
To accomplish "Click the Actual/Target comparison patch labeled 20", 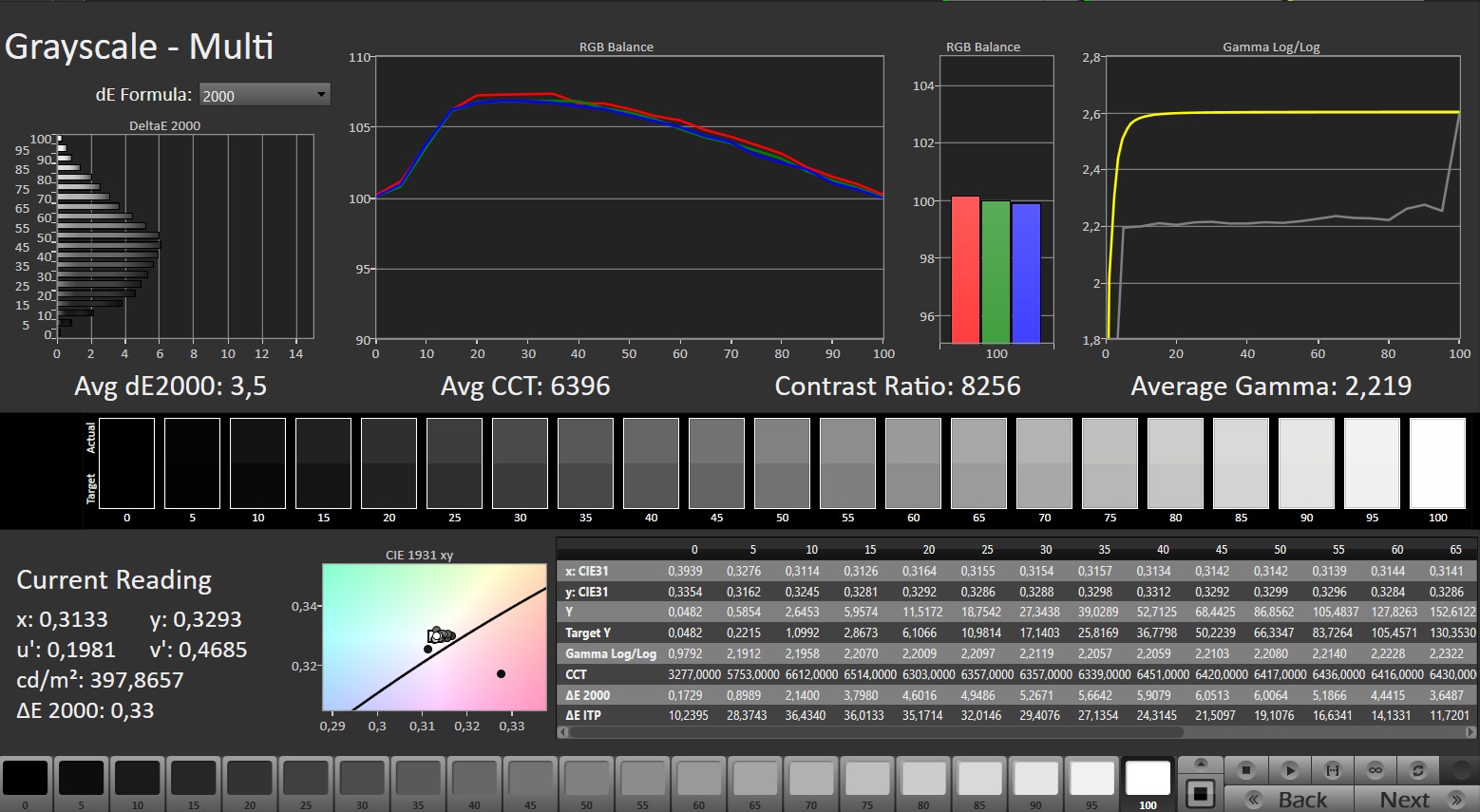I will pyautogui.click(x=389, y=463).
